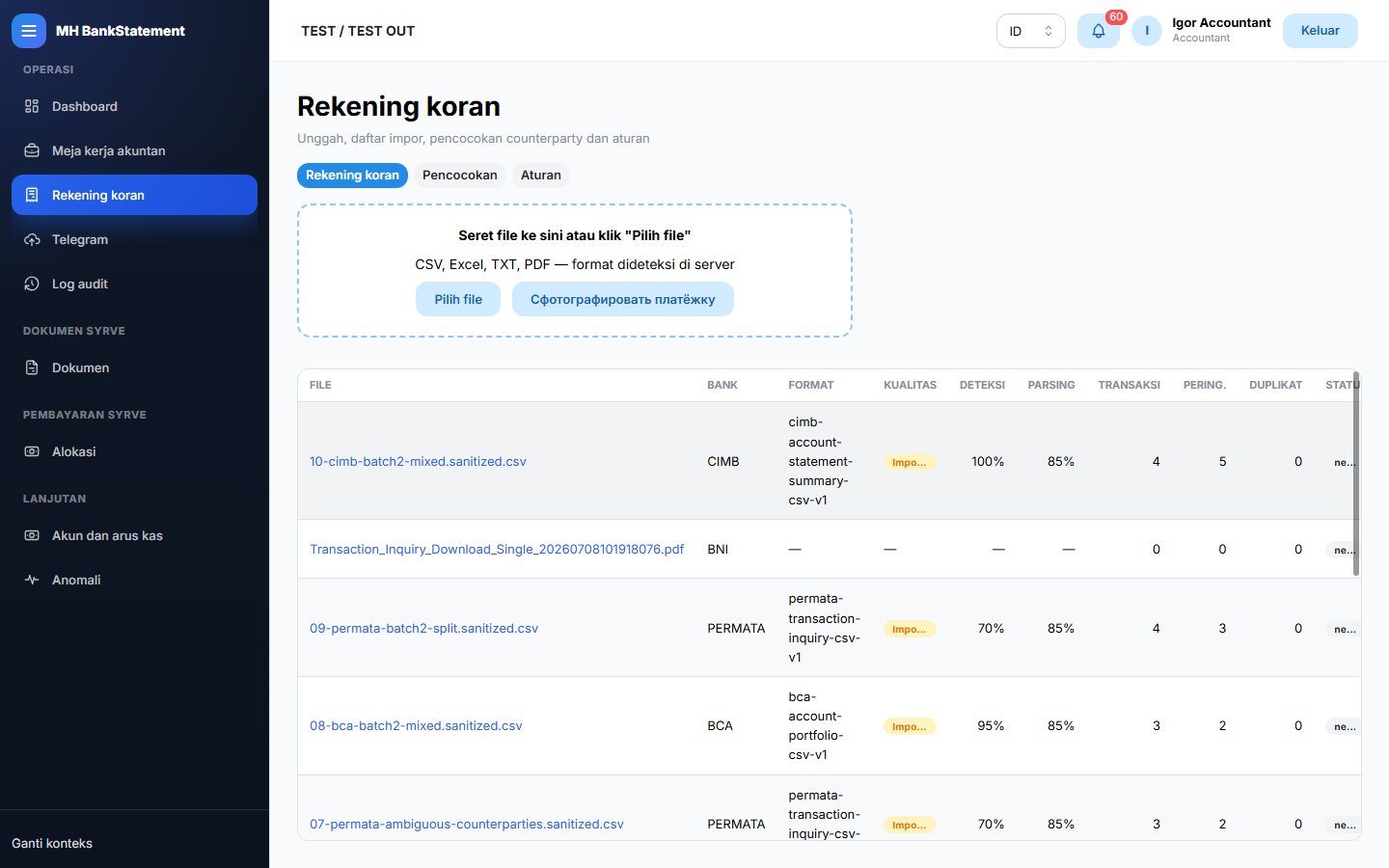Screen dimensions: 1389x868
Task: Open the notifications bell icon
Action: (x=1098, y=31)
